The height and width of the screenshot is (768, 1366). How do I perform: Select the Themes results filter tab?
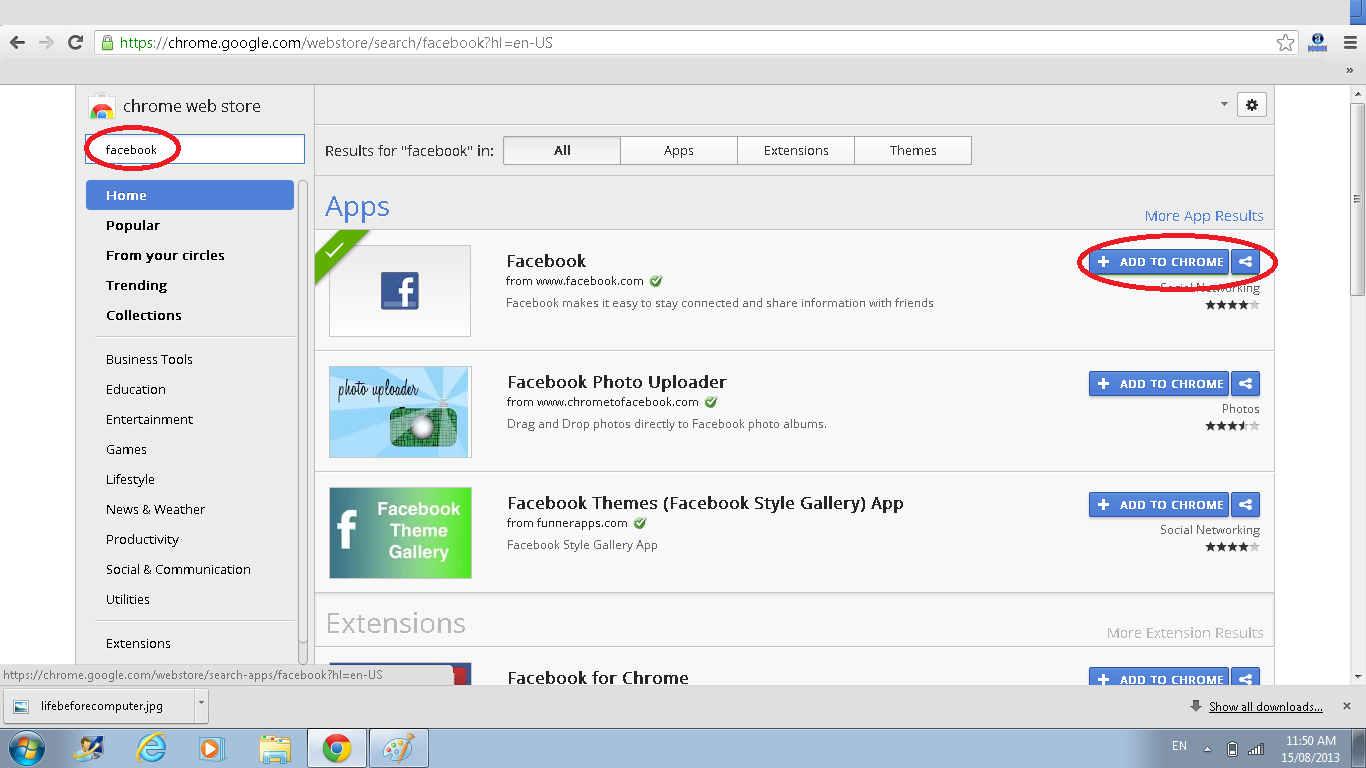point(913,150)
